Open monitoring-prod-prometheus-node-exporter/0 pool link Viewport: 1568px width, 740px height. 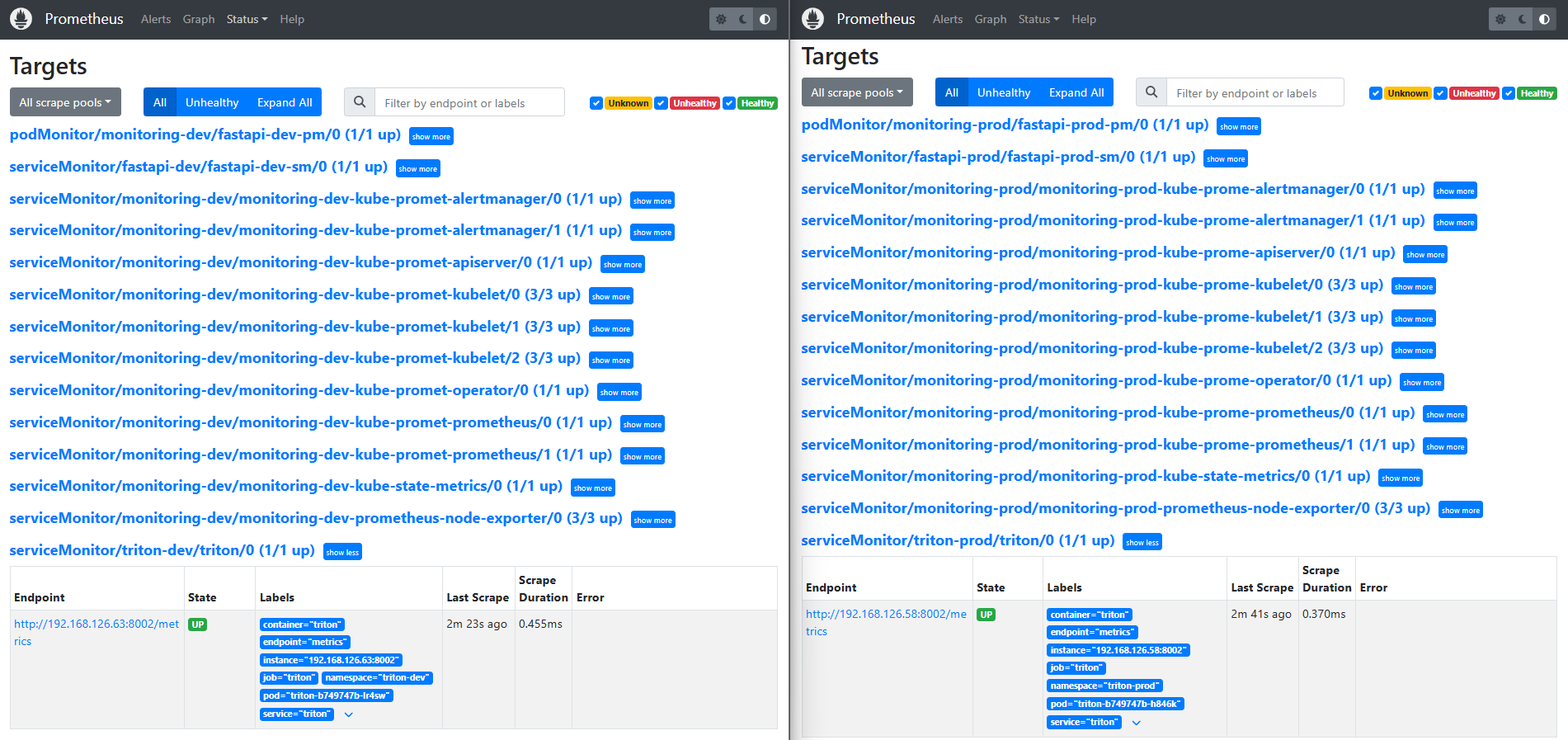coord(1115,508)
